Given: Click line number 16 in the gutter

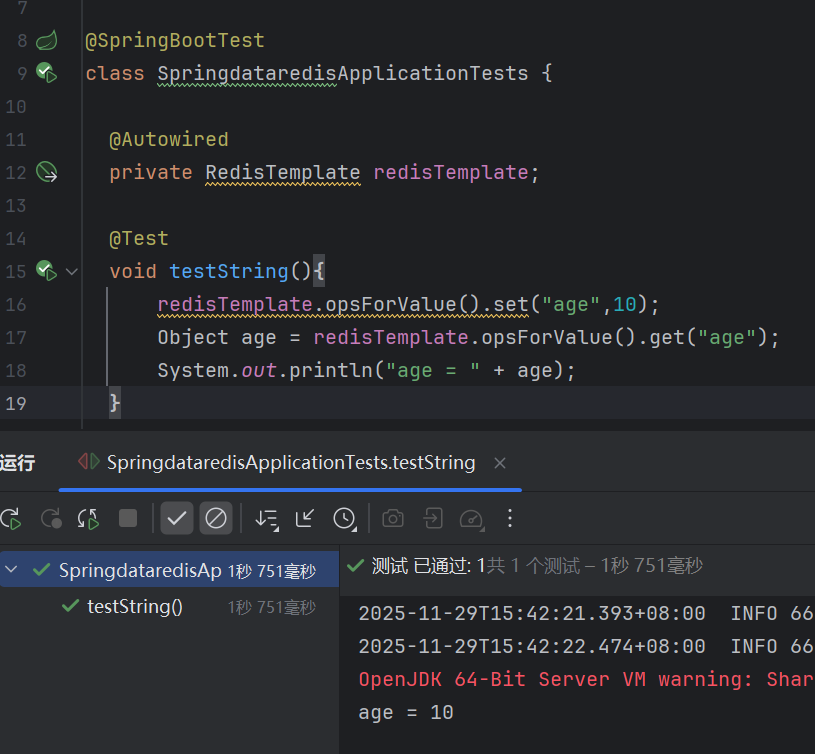Looking at the screenshot, I should click(16, 305).
